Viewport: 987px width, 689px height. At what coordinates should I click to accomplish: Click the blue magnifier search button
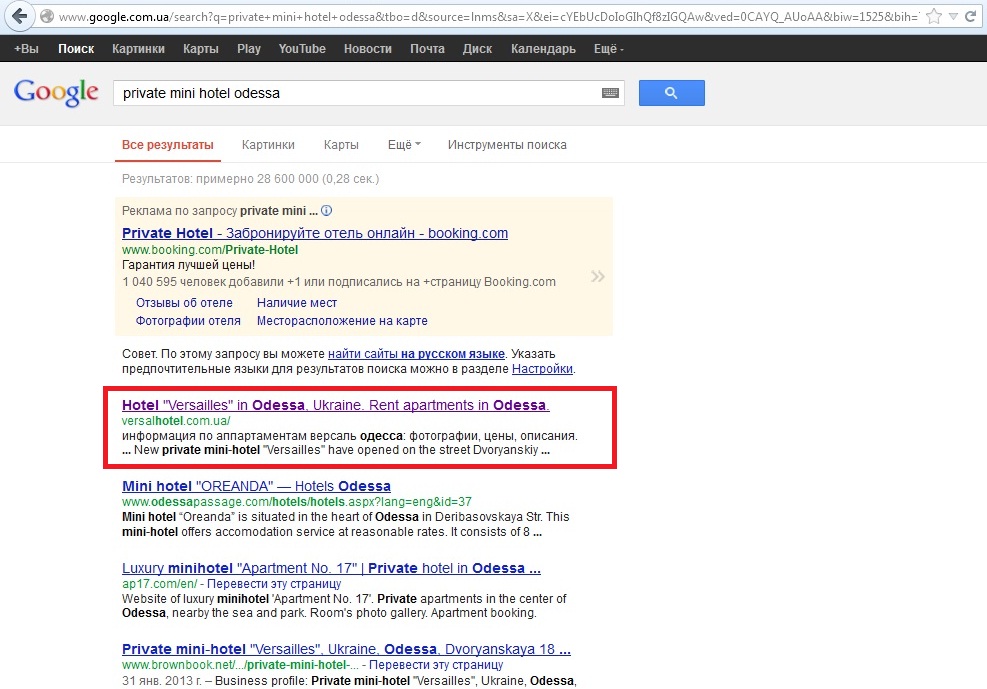pos(671,93)
